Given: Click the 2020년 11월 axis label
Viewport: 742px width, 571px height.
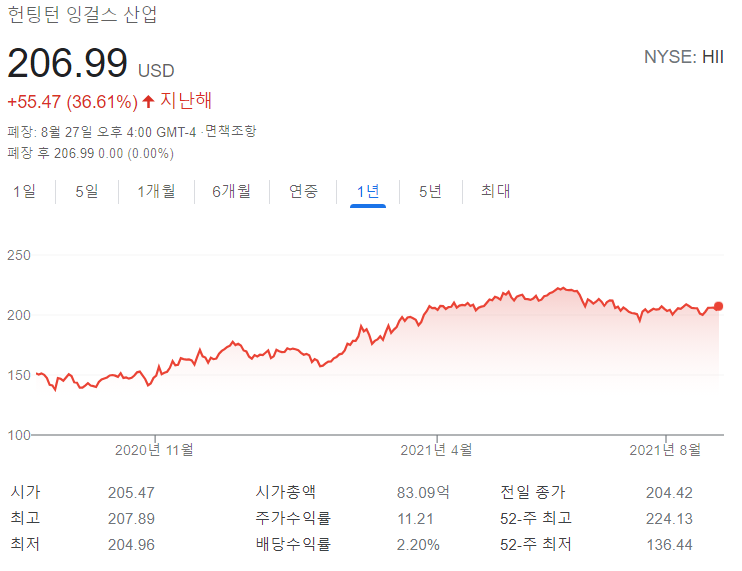Looking at the screenshot, I should tap(154, 449).
